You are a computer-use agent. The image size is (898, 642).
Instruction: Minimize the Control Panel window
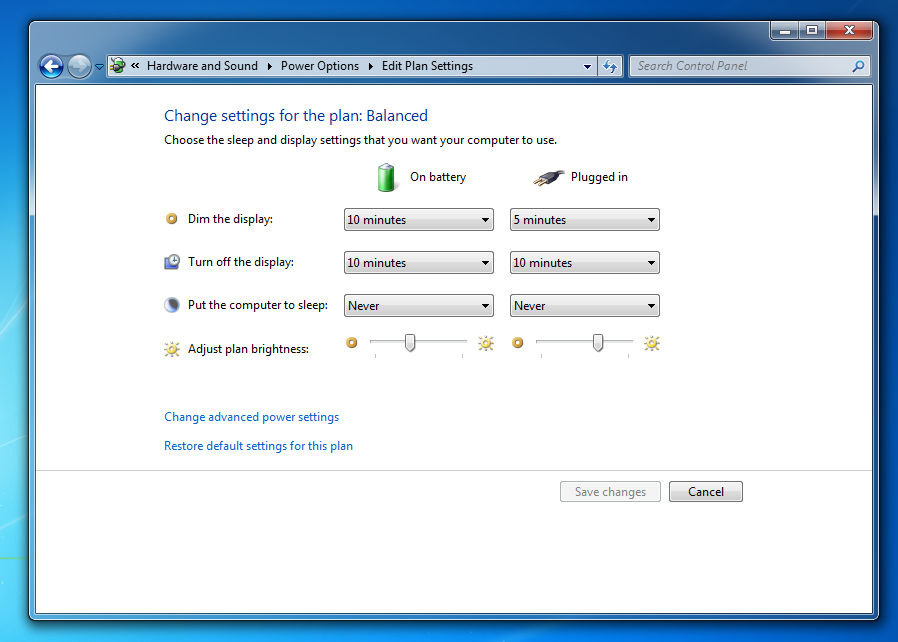[785, 30]
